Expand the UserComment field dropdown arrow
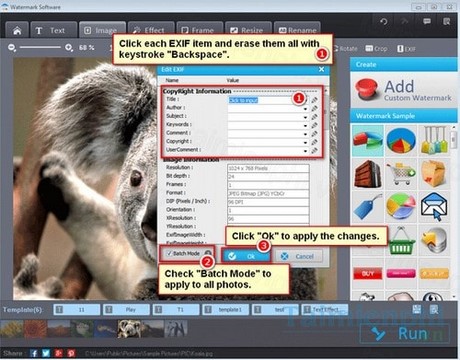Viewport: 460px width, 360px height. click(x=305, y=151)
